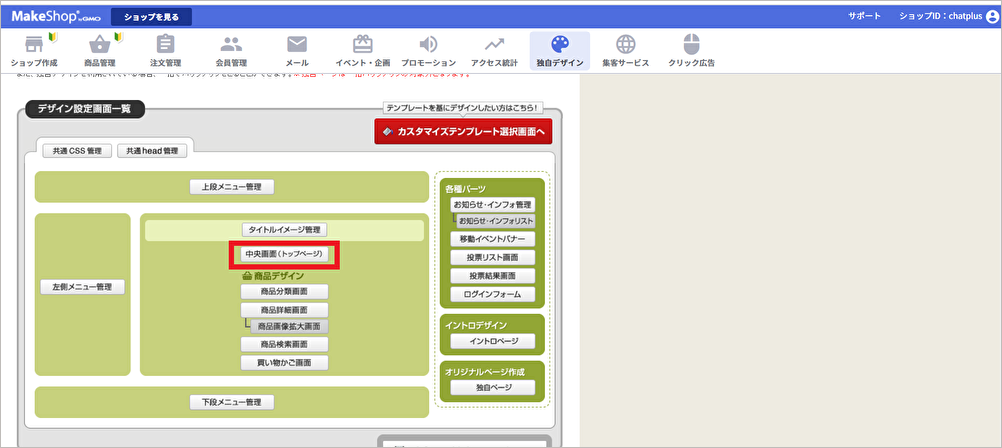
Task: Switch to 共通CSS管理 tab
Action: click(77, 151)
